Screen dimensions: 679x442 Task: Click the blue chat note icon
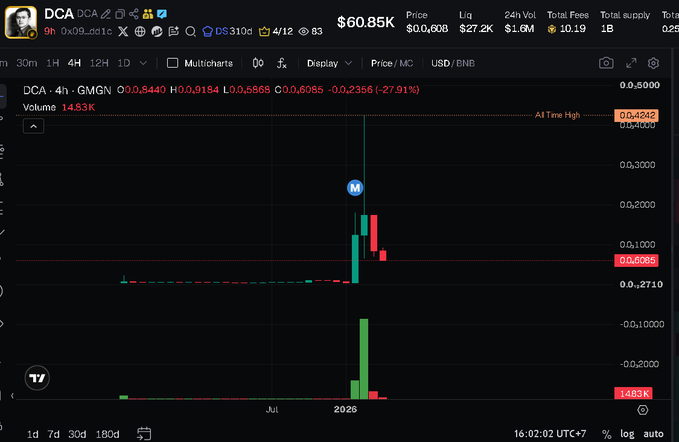[x=162, y=14]
